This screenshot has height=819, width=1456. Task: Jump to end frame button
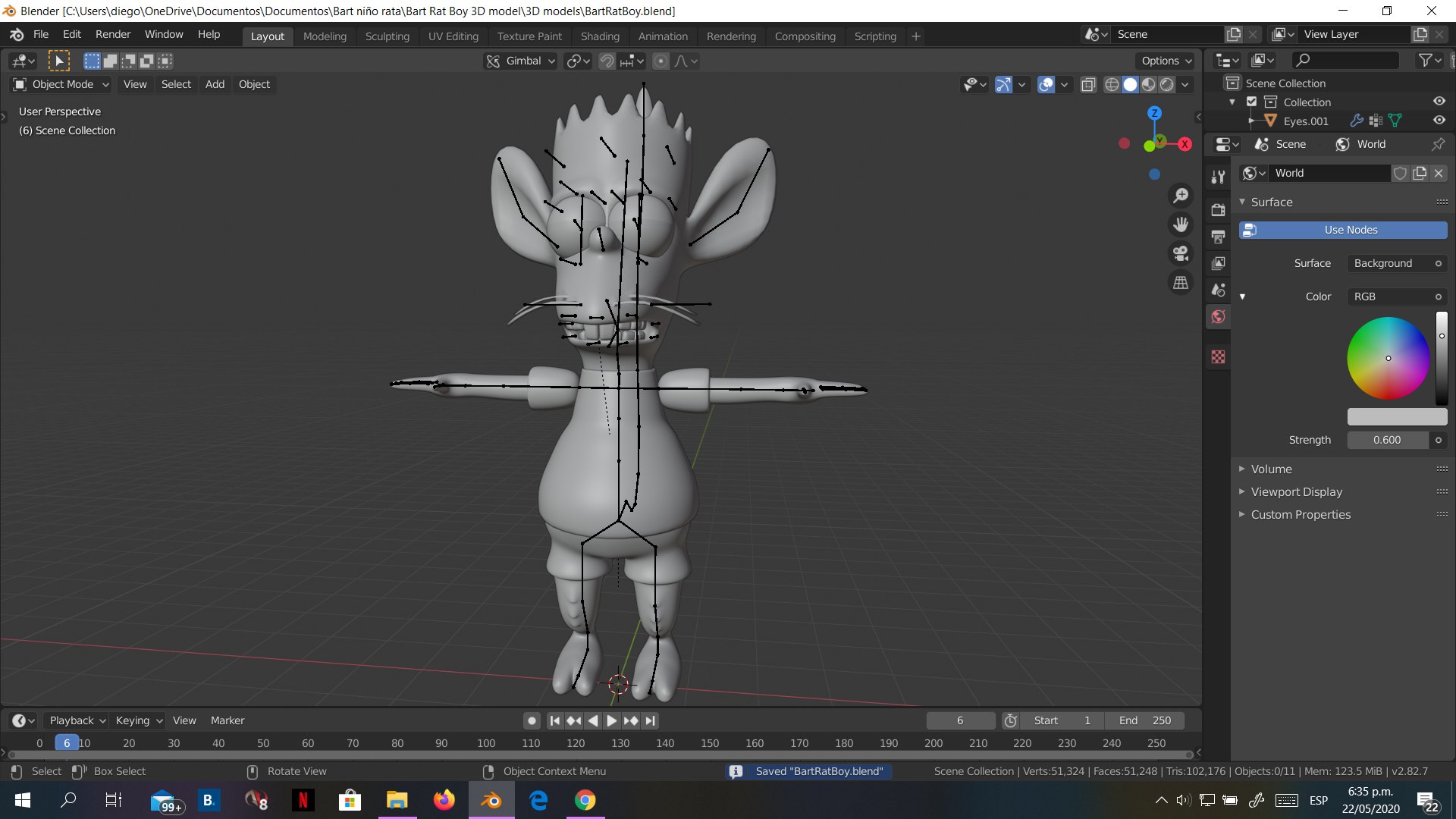(651, 720)
